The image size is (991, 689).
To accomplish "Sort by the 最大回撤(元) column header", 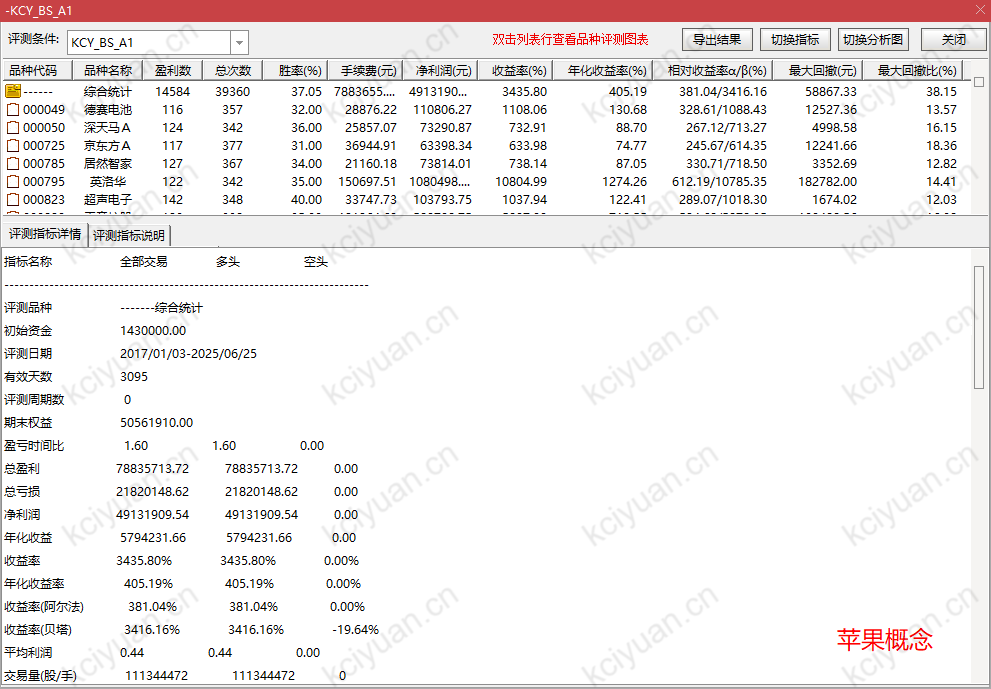I will click(822, 71).
